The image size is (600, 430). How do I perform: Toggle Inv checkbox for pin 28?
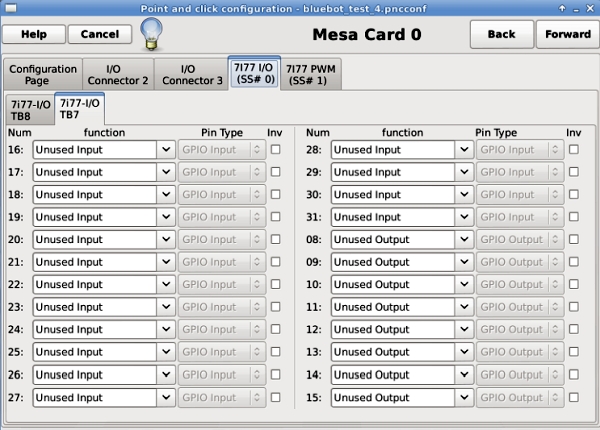coord(574,150)
